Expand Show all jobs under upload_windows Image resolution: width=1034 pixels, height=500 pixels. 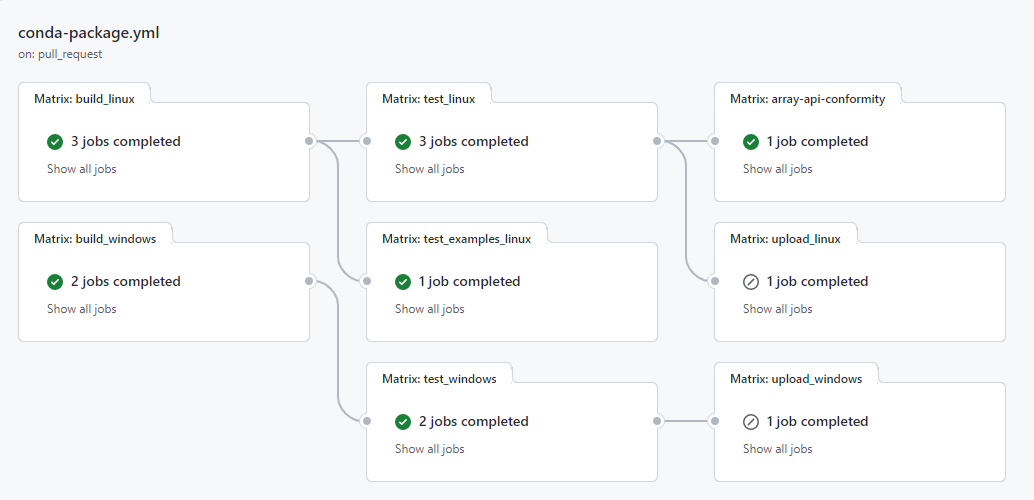click(777, 449)
